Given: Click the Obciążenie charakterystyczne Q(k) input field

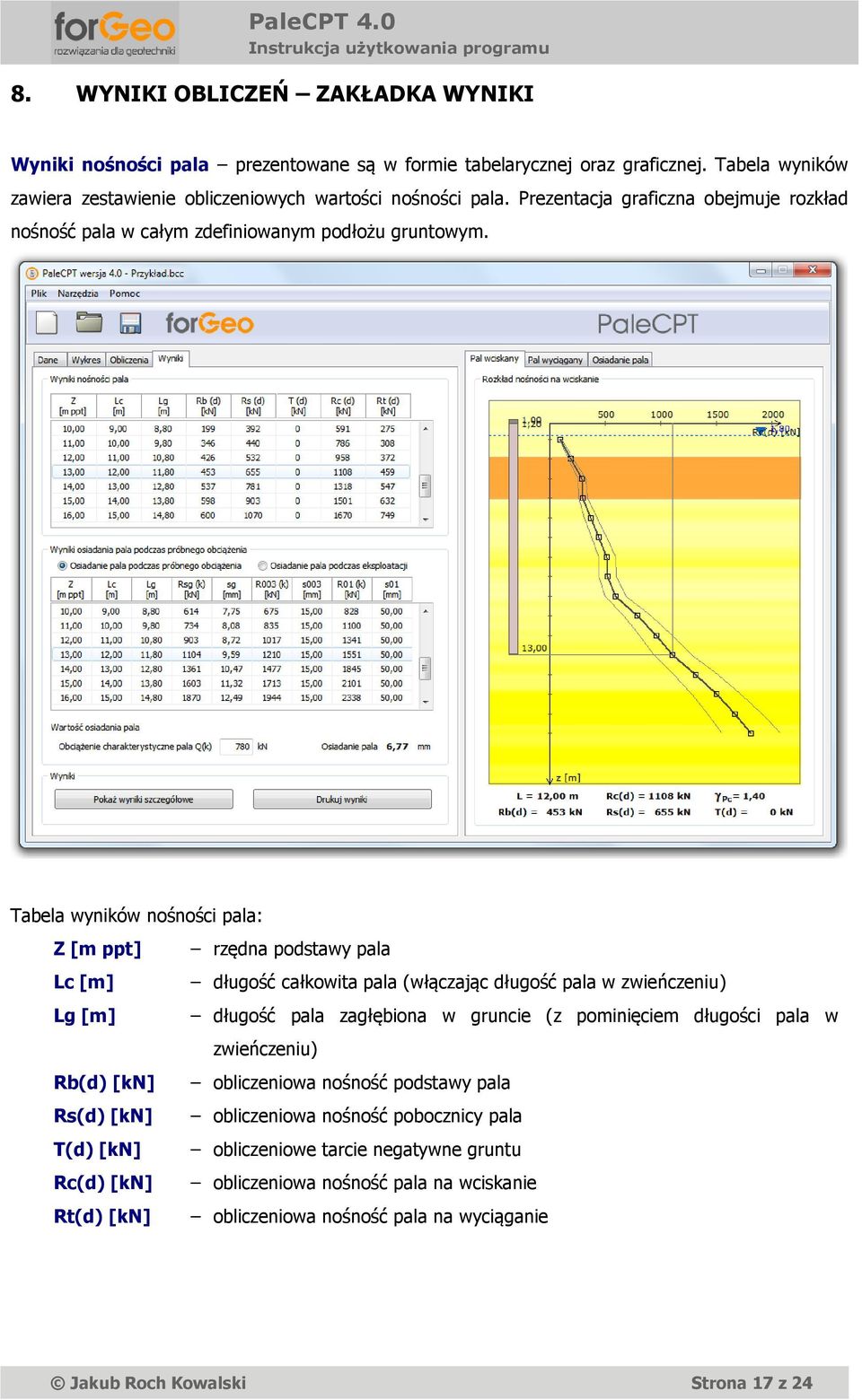Looking at the screenshot, I should pyautogui.click(x=235, y=747).
